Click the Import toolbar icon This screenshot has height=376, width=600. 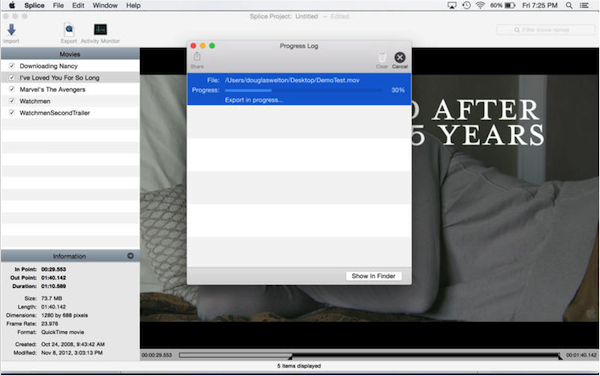tap(11, 30)
